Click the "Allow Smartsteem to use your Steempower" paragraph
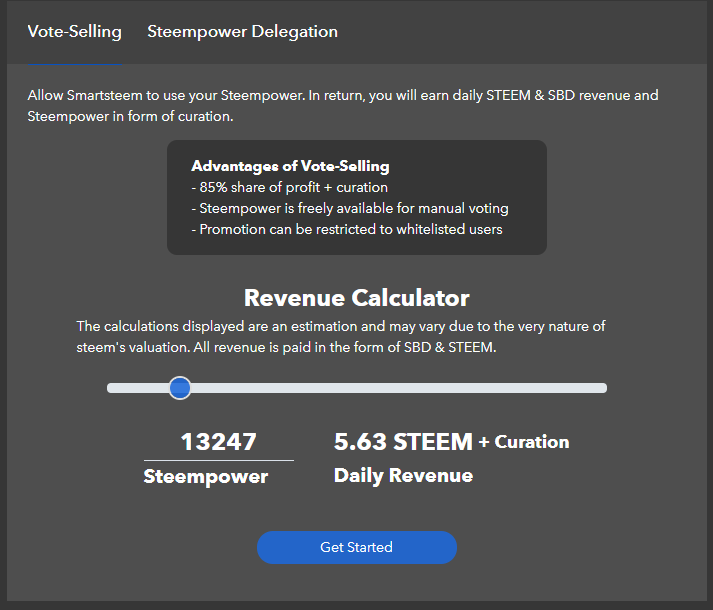 tap(343, 106)
